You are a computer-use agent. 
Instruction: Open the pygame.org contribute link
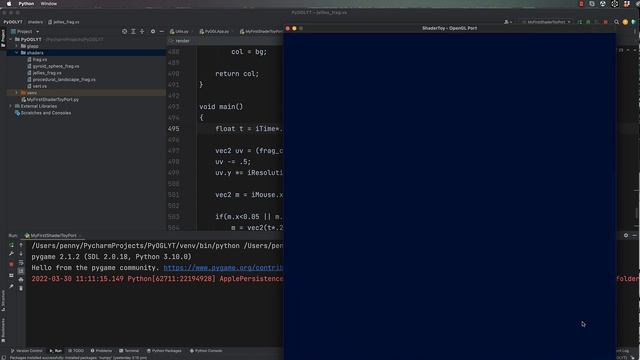(223, 268)
